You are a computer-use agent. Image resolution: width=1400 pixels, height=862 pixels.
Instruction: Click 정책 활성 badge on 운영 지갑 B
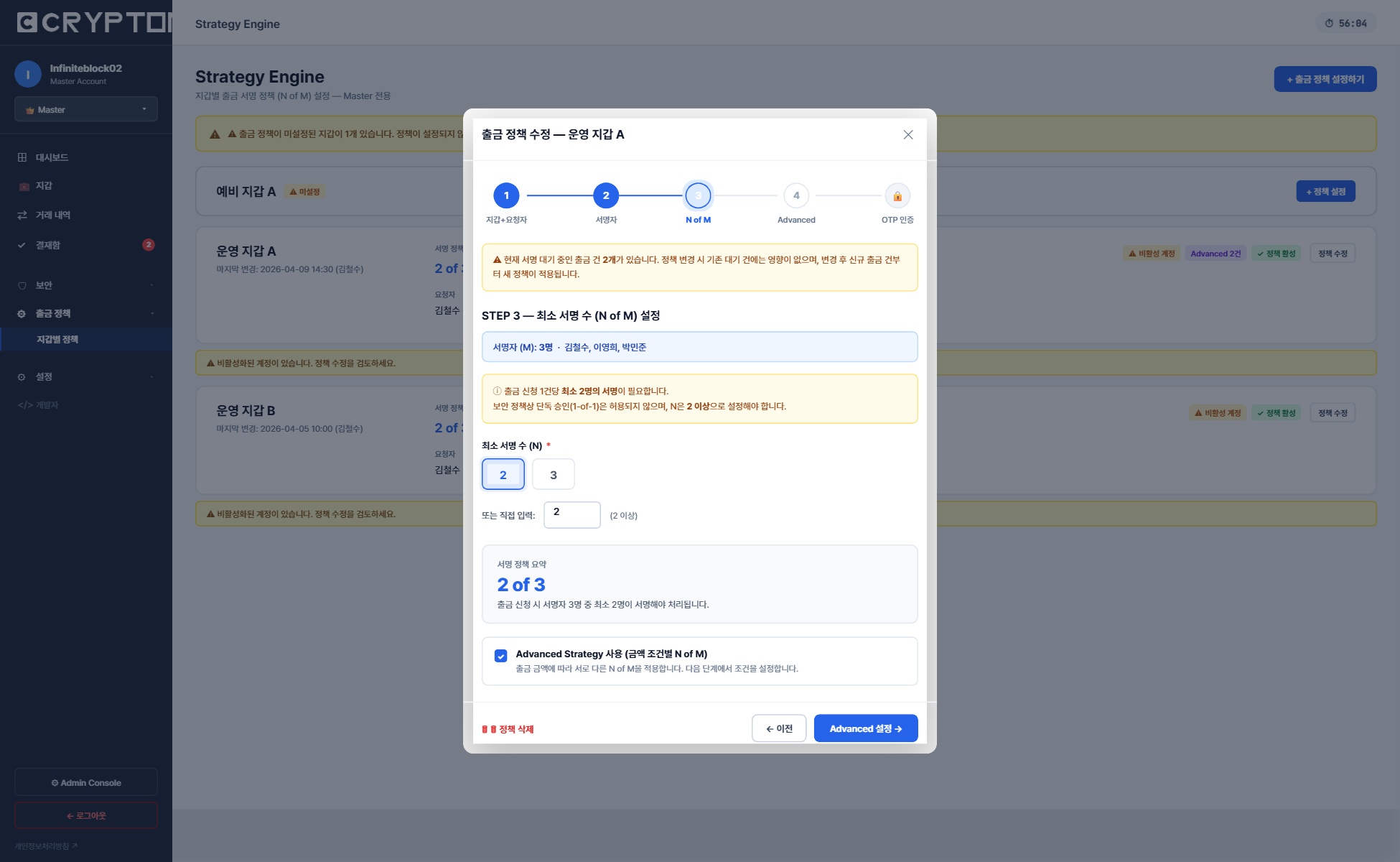pyautogui.click(x=1277, y=412)
